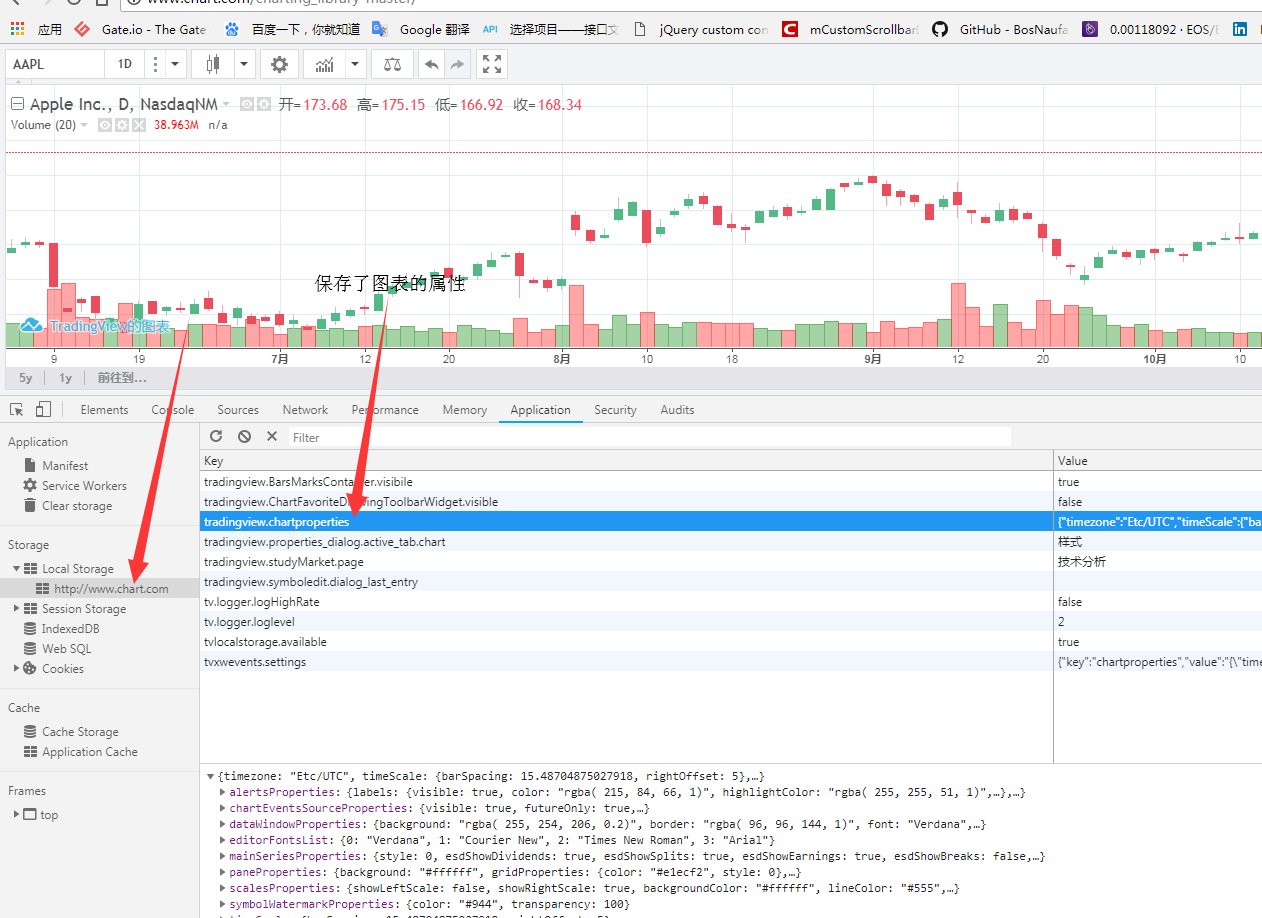Open Apple Inc. legend dropdown arrow
Screen dimensions: 1262x918
coord(227,104)
